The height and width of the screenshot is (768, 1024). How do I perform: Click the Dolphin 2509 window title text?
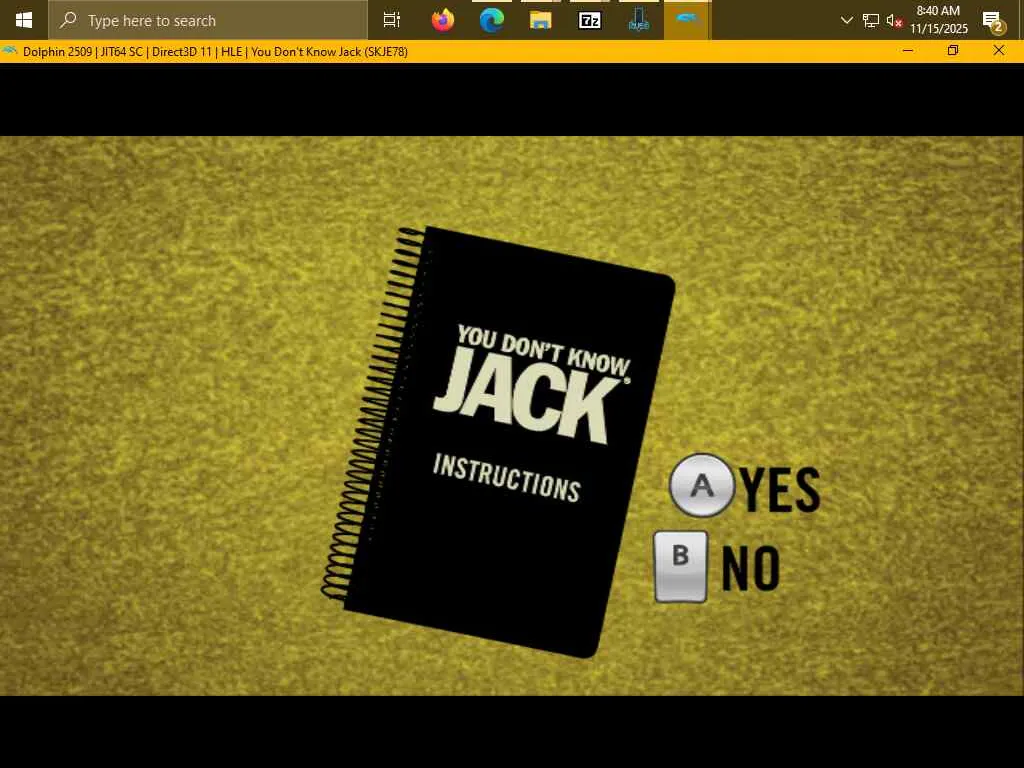[x=216, y=52]
